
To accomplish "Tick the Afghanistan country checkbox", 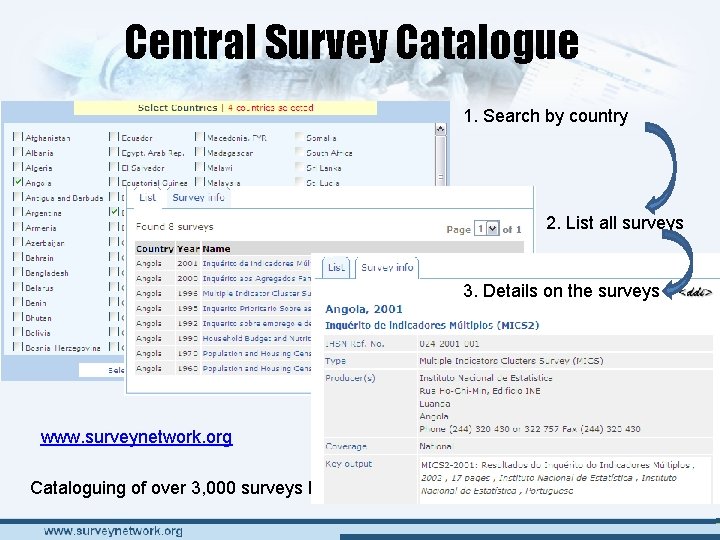I will [x=18, y=136].
